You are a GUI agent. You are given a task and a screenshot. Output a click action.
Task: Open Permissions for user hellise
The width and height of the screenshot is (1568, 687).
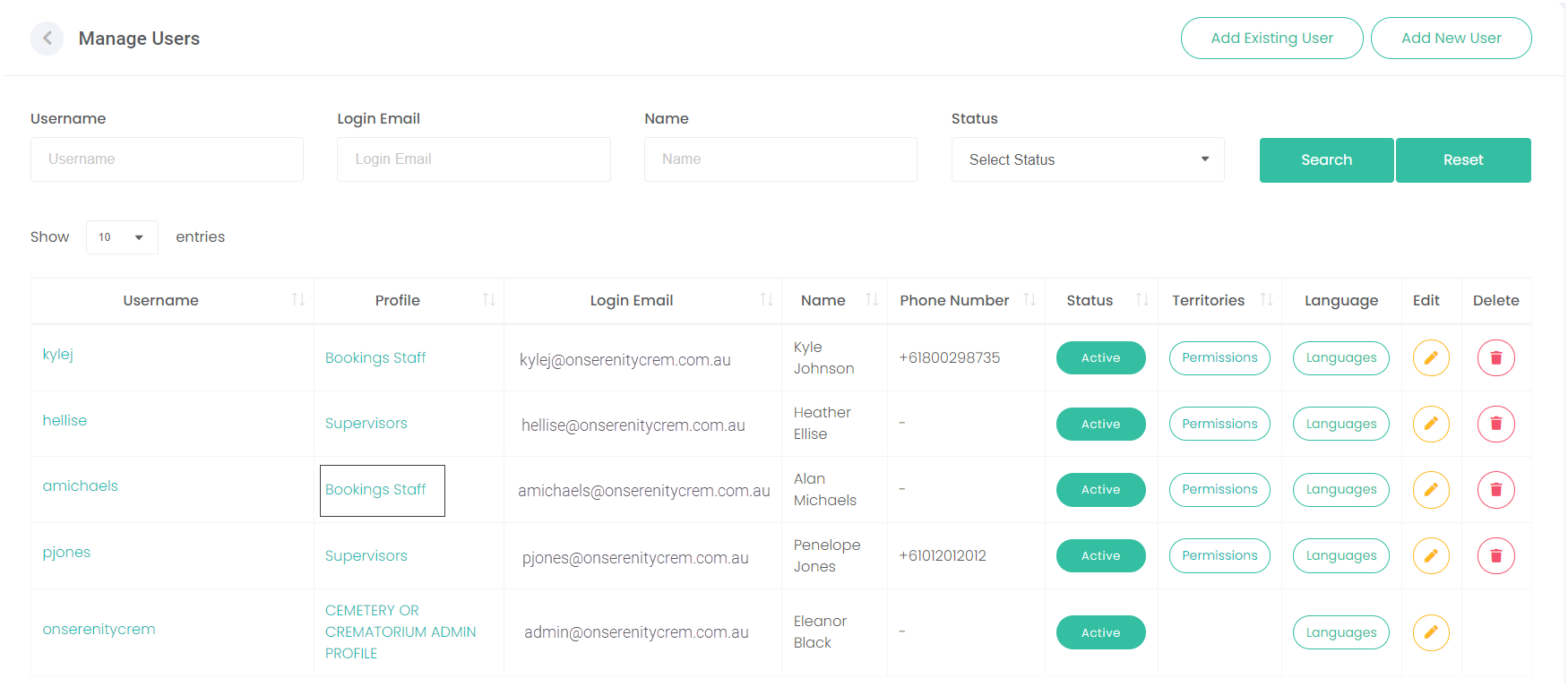coord(1219,424)
